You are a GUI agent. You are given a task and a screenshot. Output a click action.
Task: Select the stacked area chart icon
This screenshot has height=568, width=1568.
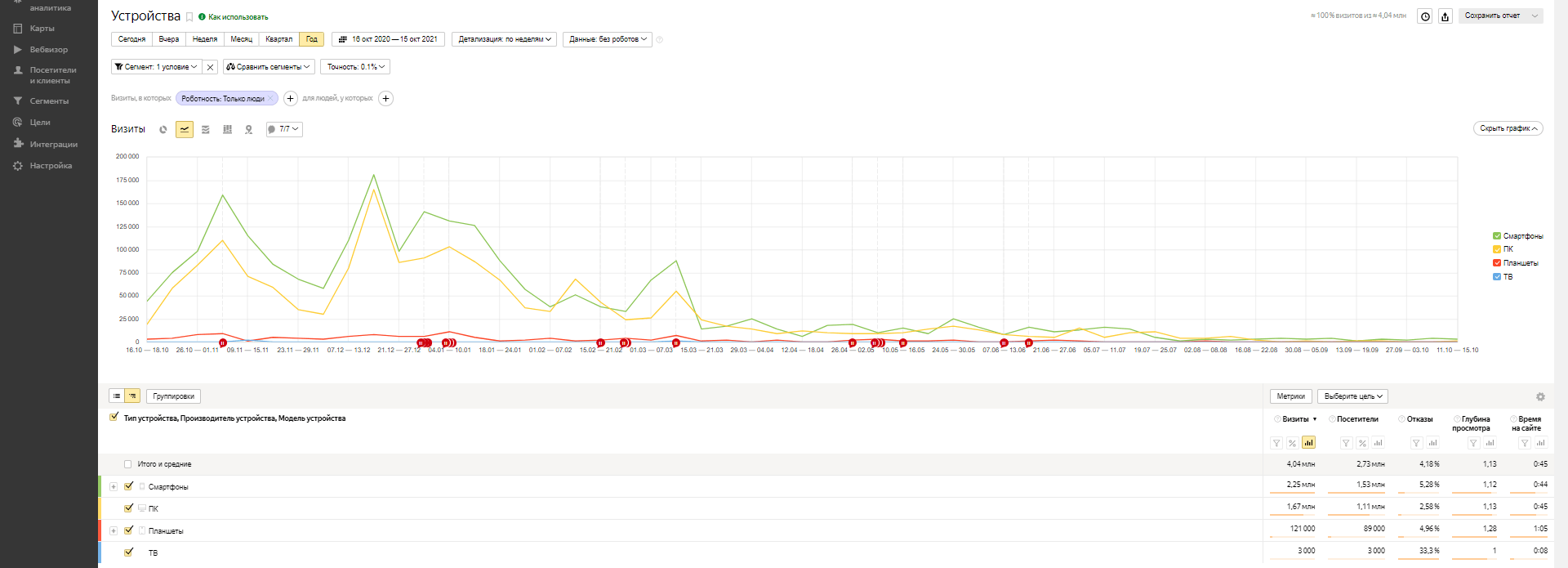(206, 129)
